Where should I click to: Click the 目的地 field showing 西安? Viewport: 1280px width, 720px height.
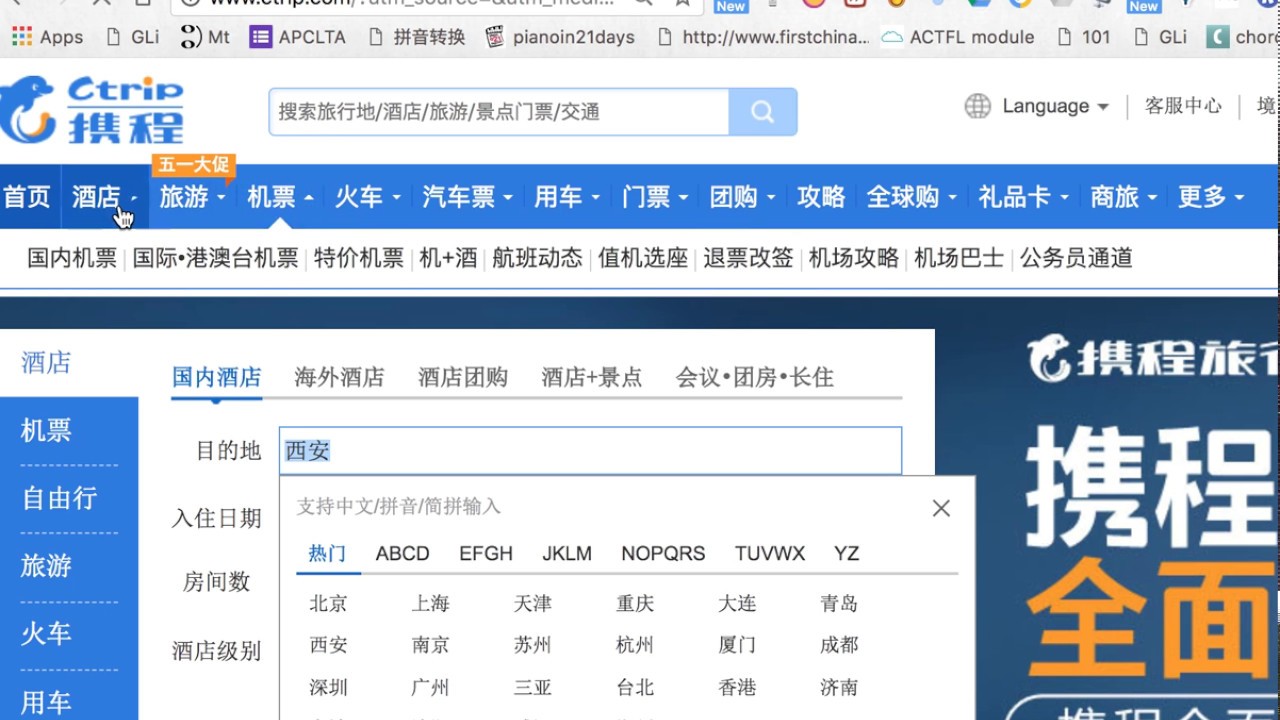[590, 451]
